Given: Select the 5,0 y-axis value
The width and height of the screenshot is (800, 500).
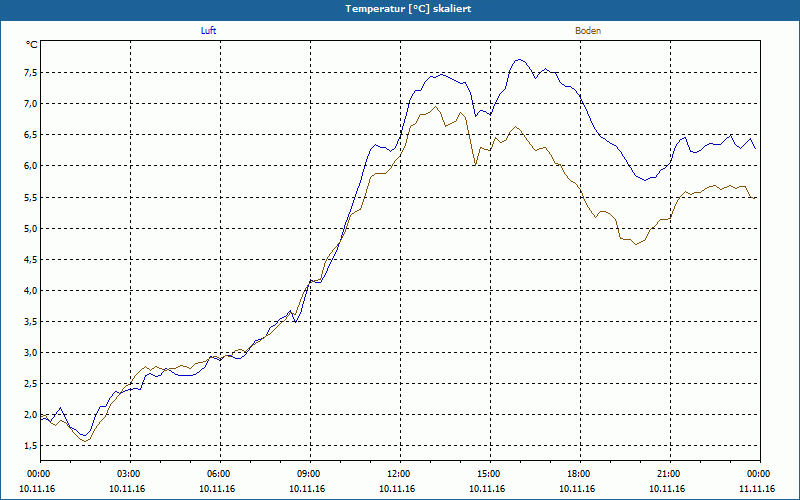Looking at the screenshot, I should tap(31, 228).
